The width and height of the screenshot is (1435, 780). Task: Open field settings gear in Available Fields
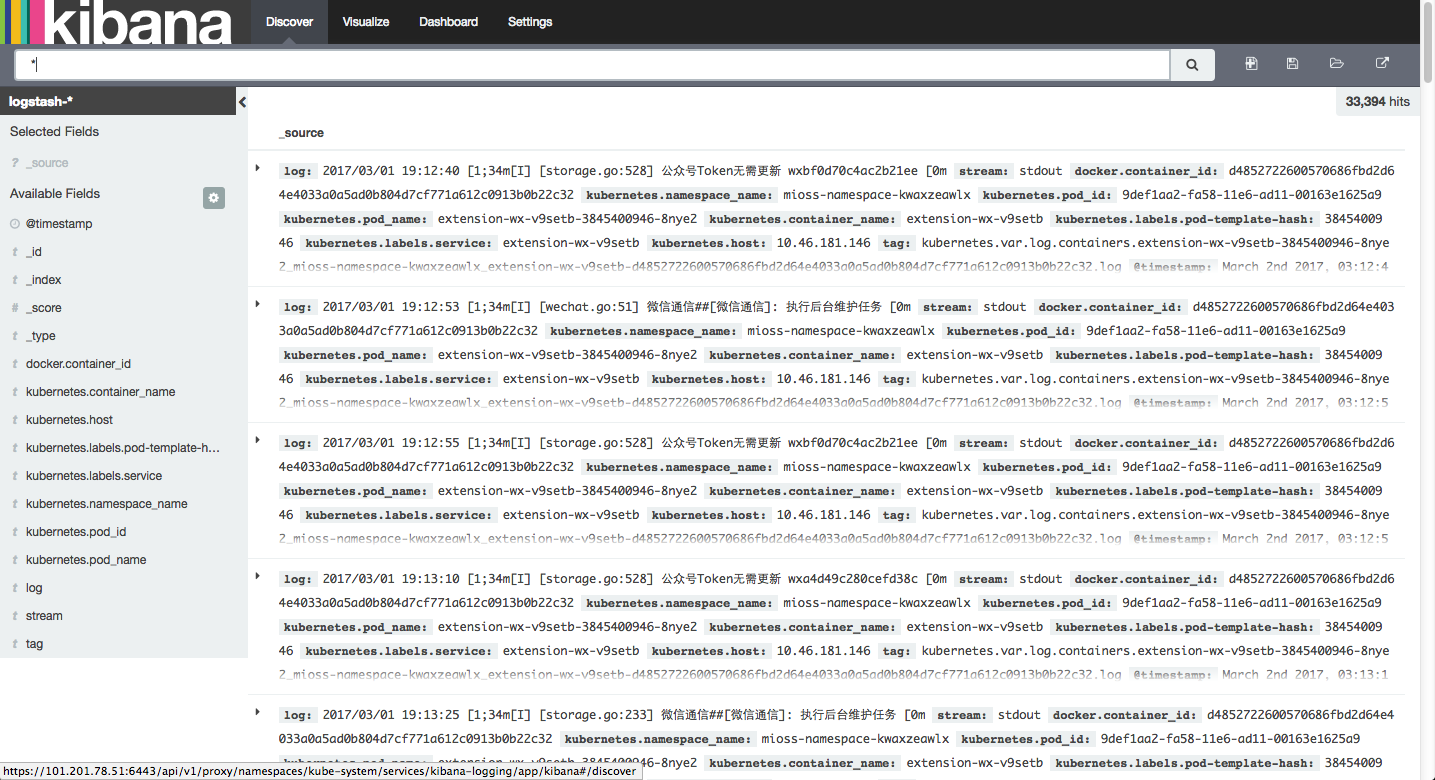click(214, 197)
